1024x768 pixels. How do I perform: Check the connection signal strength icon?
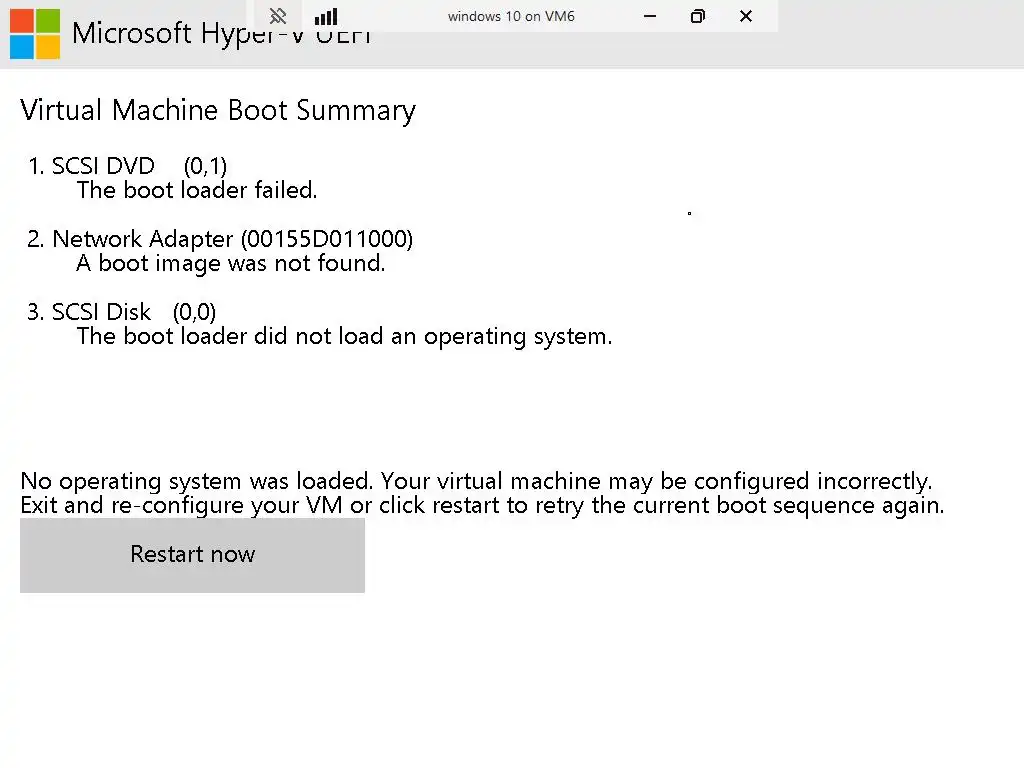pyautogui.click(x=326, y=16)
